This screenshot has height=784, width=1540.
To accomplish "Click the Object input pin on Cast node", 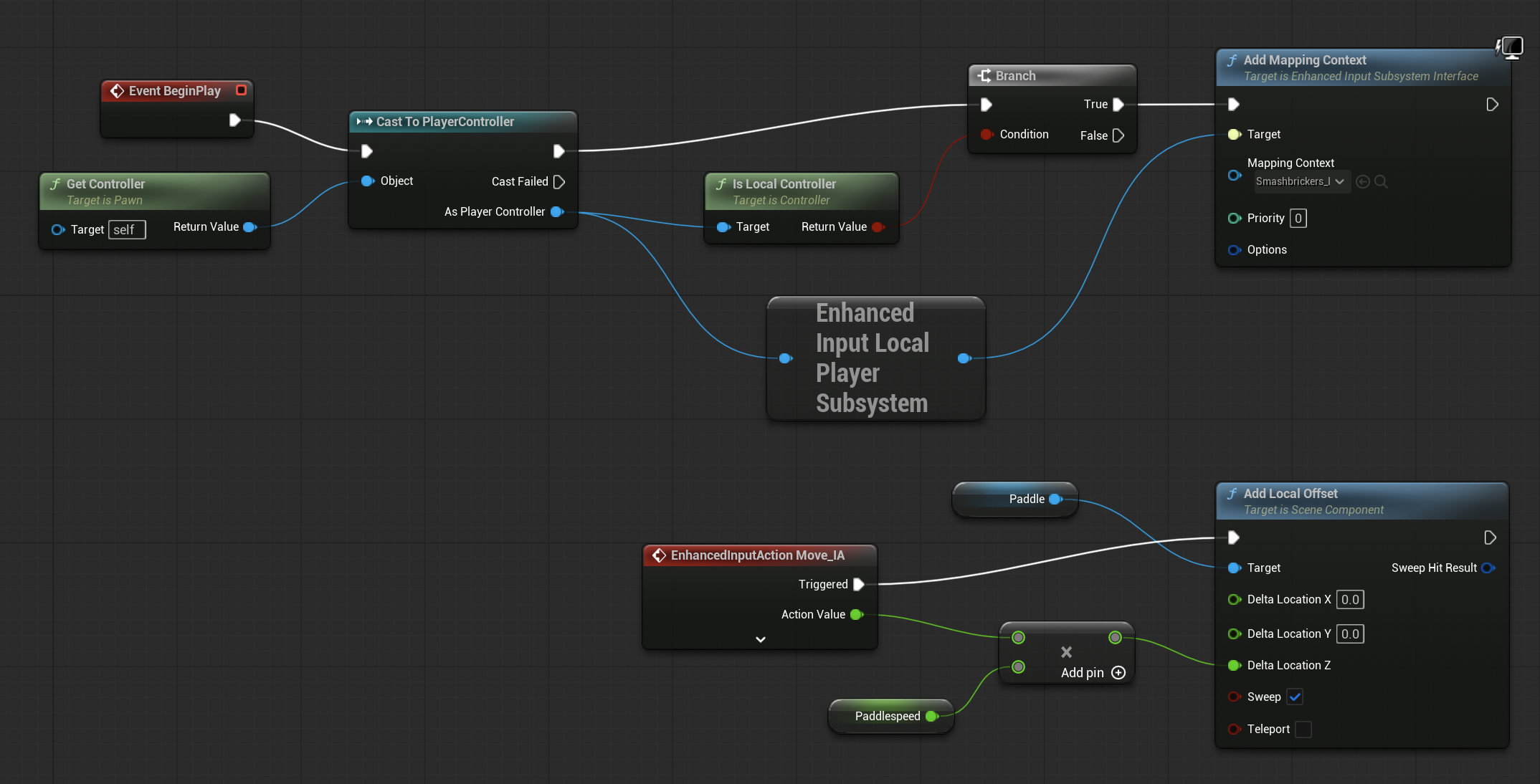I will [x=368, y=181].
